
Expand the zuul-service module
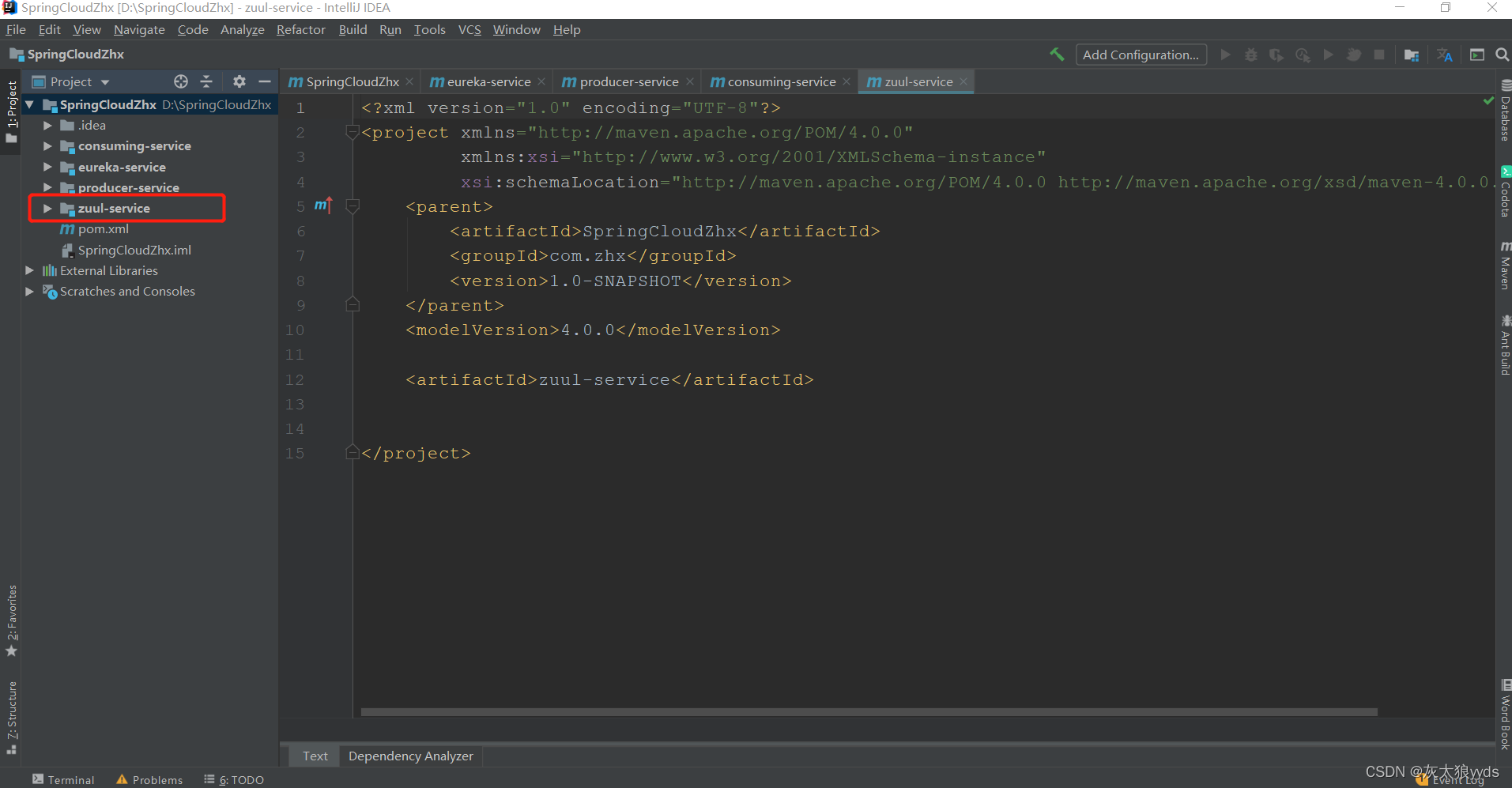(x=47, y=208)
